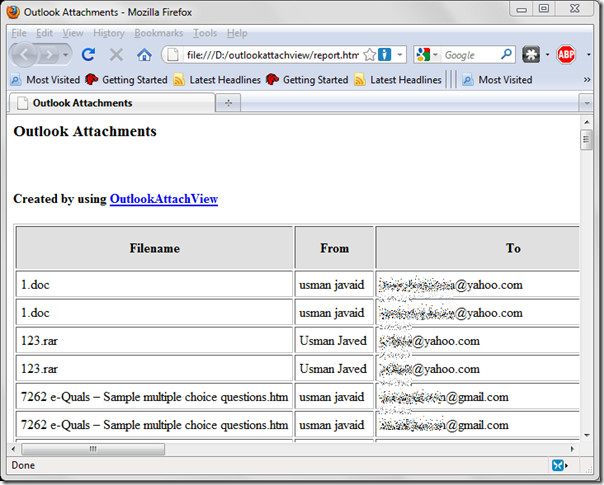Open the Bookmarks menu
The height and width of the screenshot is (485, 604).
[x=158, y=34]
